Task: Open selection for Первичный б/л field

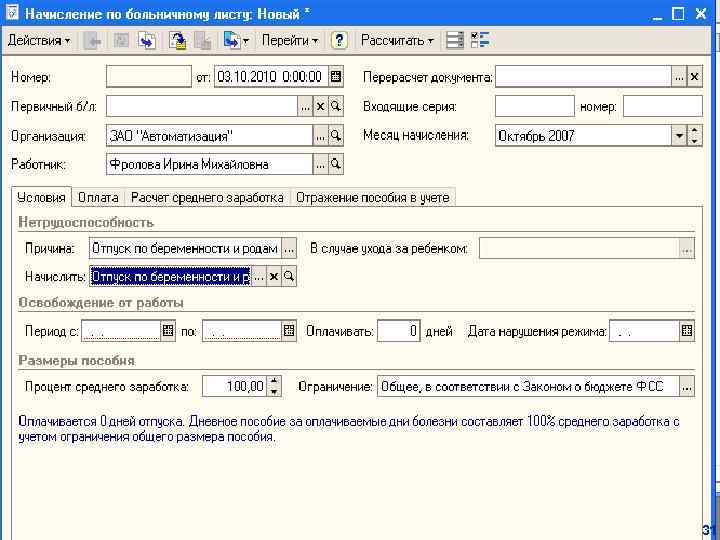Action: coord(305,107)
